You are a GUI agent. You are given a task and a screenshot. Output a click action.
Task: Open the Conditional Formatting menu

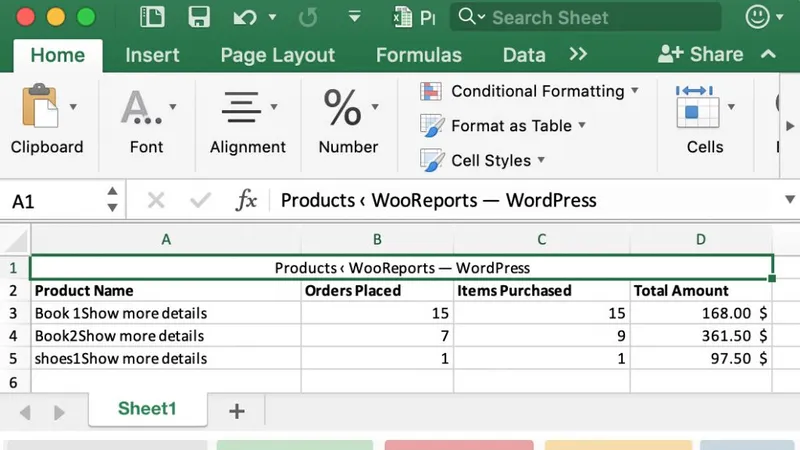[529, 91]
